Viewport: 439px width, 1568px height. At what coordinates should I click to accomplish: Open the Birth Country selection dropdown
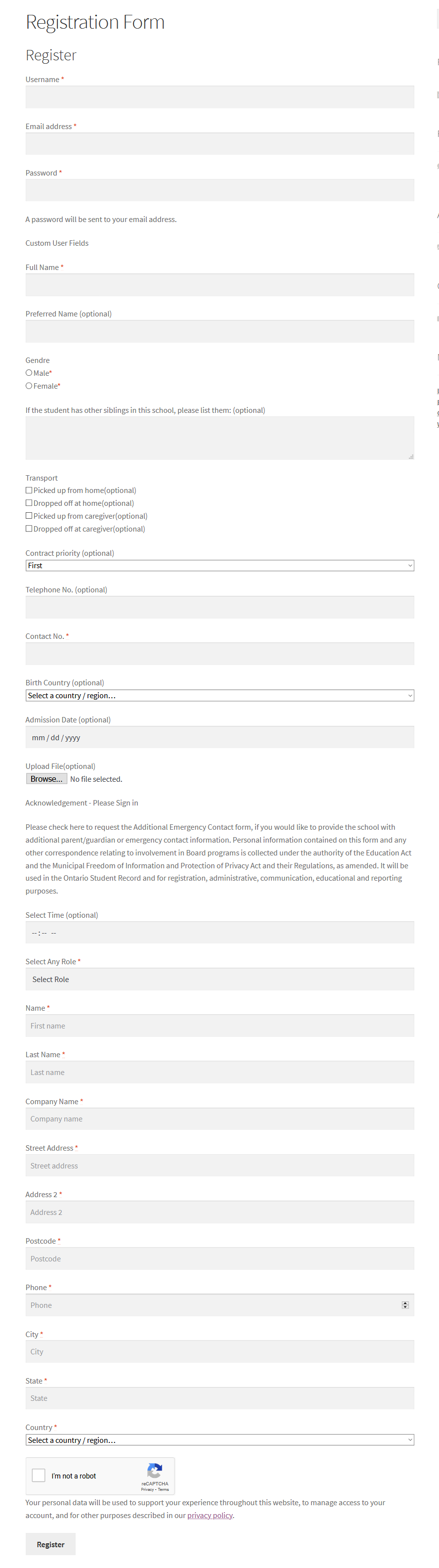click(x=219, y=695)
